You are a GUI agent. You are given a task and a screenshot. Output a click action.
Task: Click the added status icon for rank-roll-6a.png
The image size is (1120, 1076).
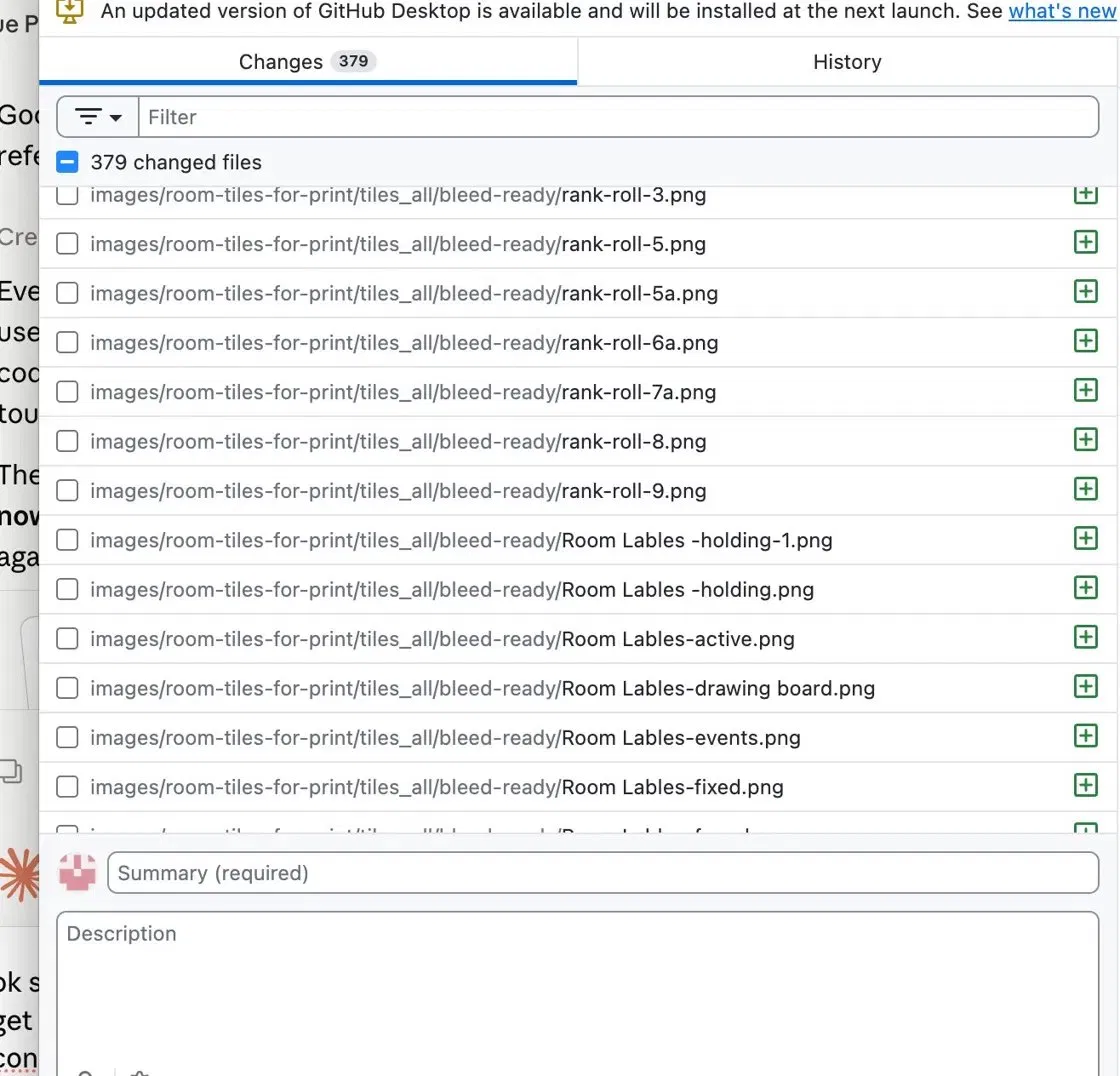click(1086, 341)
